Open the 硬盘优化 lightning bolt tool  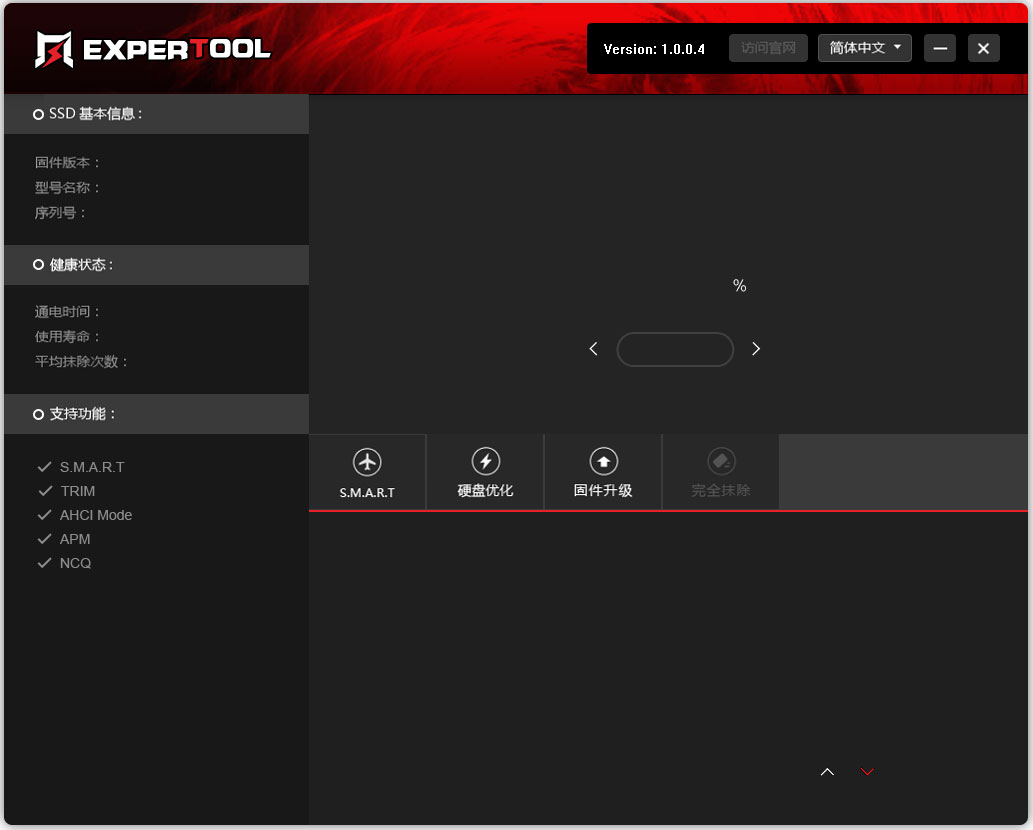point(485,462)
